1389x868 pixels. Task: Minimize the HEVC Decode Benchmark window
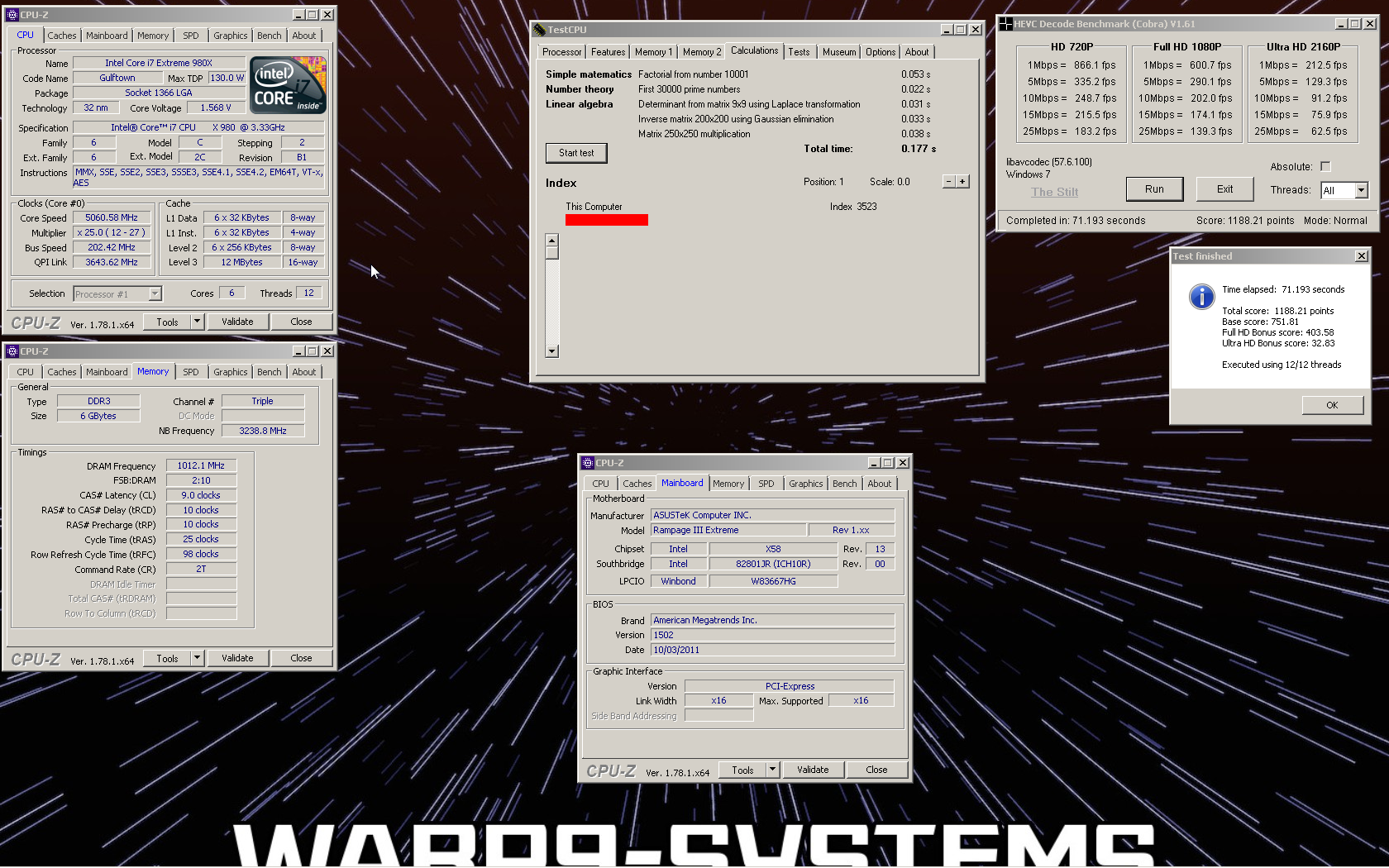[x=1341, y=24]
